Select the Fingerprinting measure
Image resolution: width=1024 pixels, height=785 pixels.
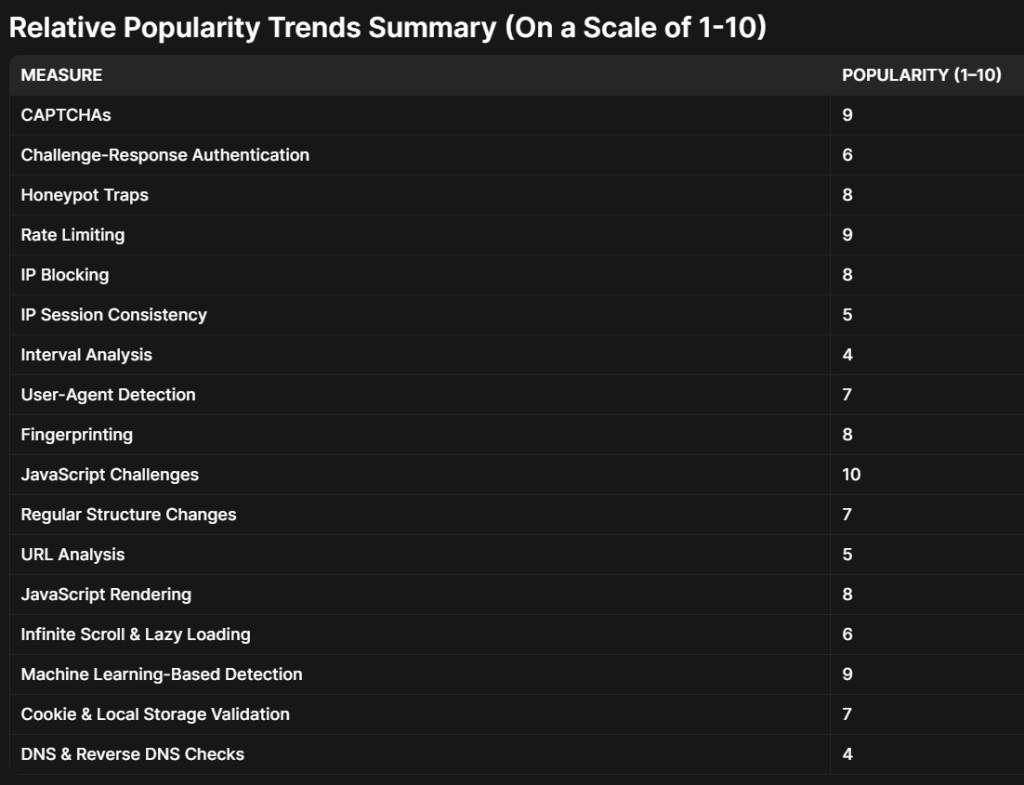[77, 435]
